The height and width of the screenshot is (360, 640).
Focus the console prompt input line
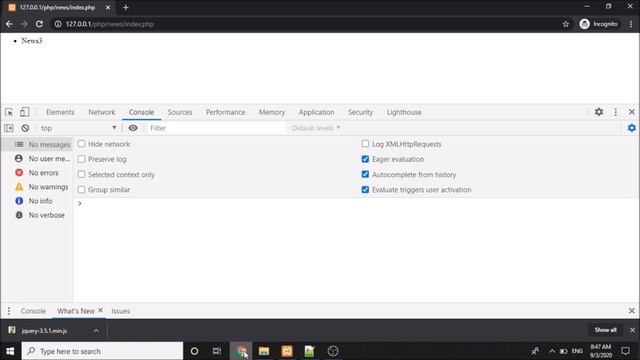point(355,203)
